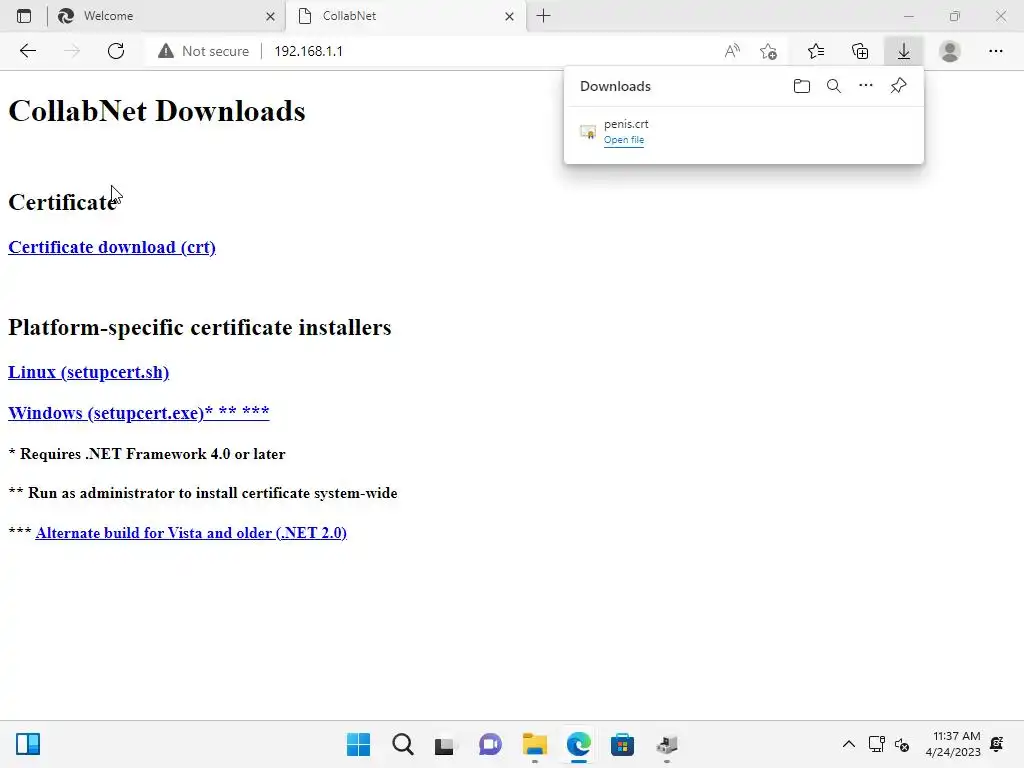This screenshot has width=1024, height=768.
Task: Click the Microsoft Edge taskbar icon
Action: 579,744
